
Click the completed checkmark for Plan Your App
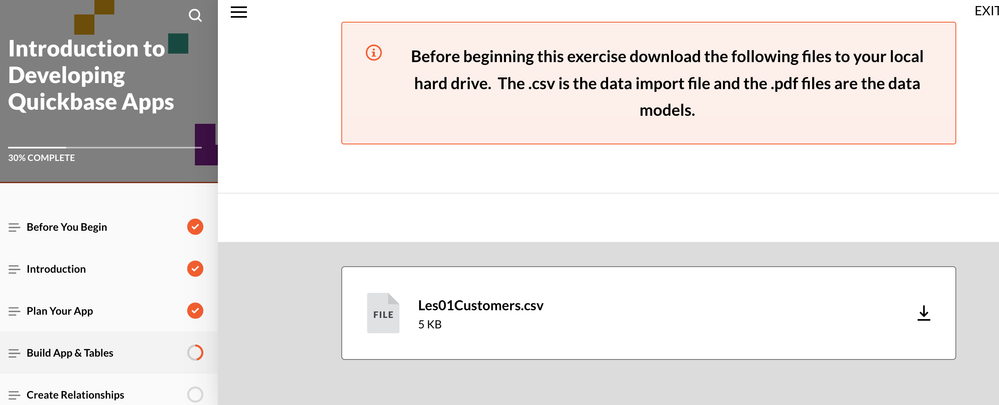pos(195,311)
